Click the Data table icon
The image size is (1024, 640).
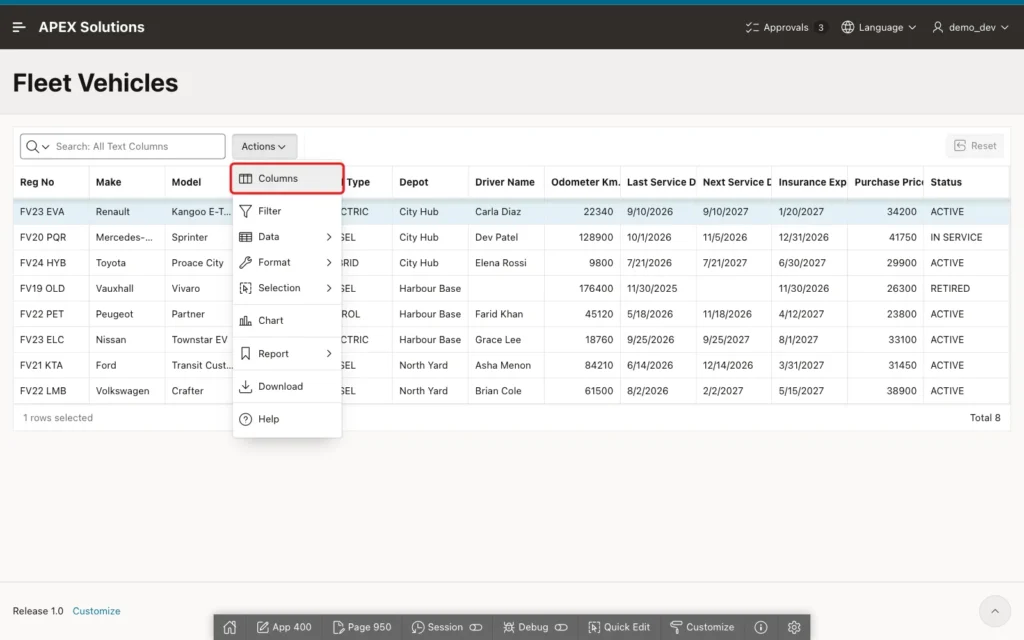coord(246,236)
